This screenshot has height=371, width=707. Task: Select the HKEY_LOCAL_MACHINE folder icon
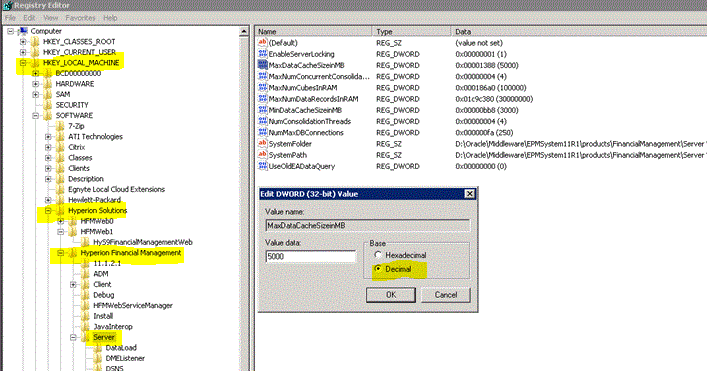click(35, 63)
